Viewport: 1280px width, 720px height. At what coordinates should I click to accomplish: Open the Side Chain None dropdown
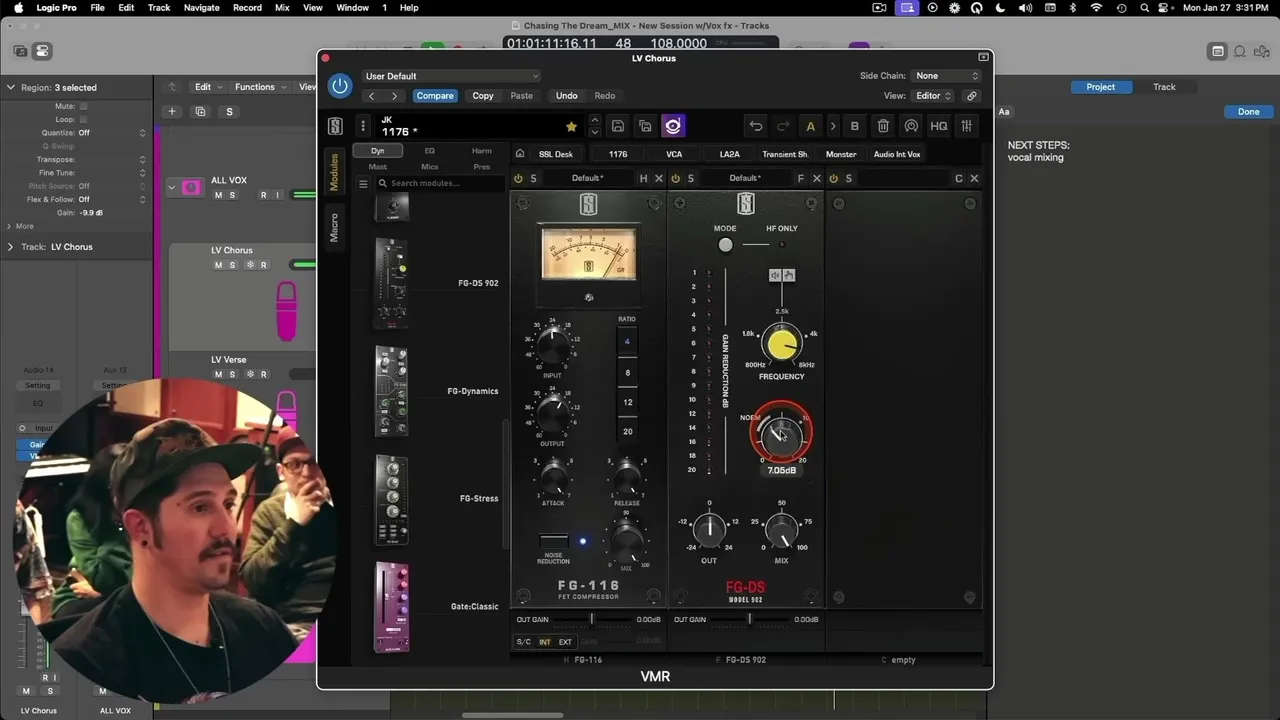coord(946,76)
